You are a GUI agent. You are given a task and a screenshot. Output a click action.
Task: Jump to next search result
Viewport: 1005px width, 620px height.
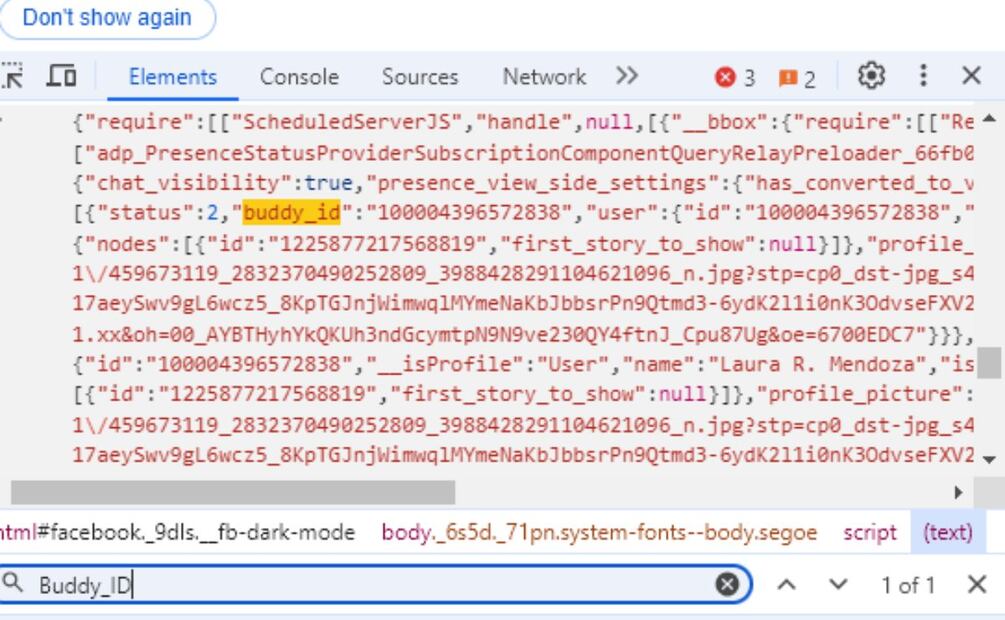pos(838,585)
